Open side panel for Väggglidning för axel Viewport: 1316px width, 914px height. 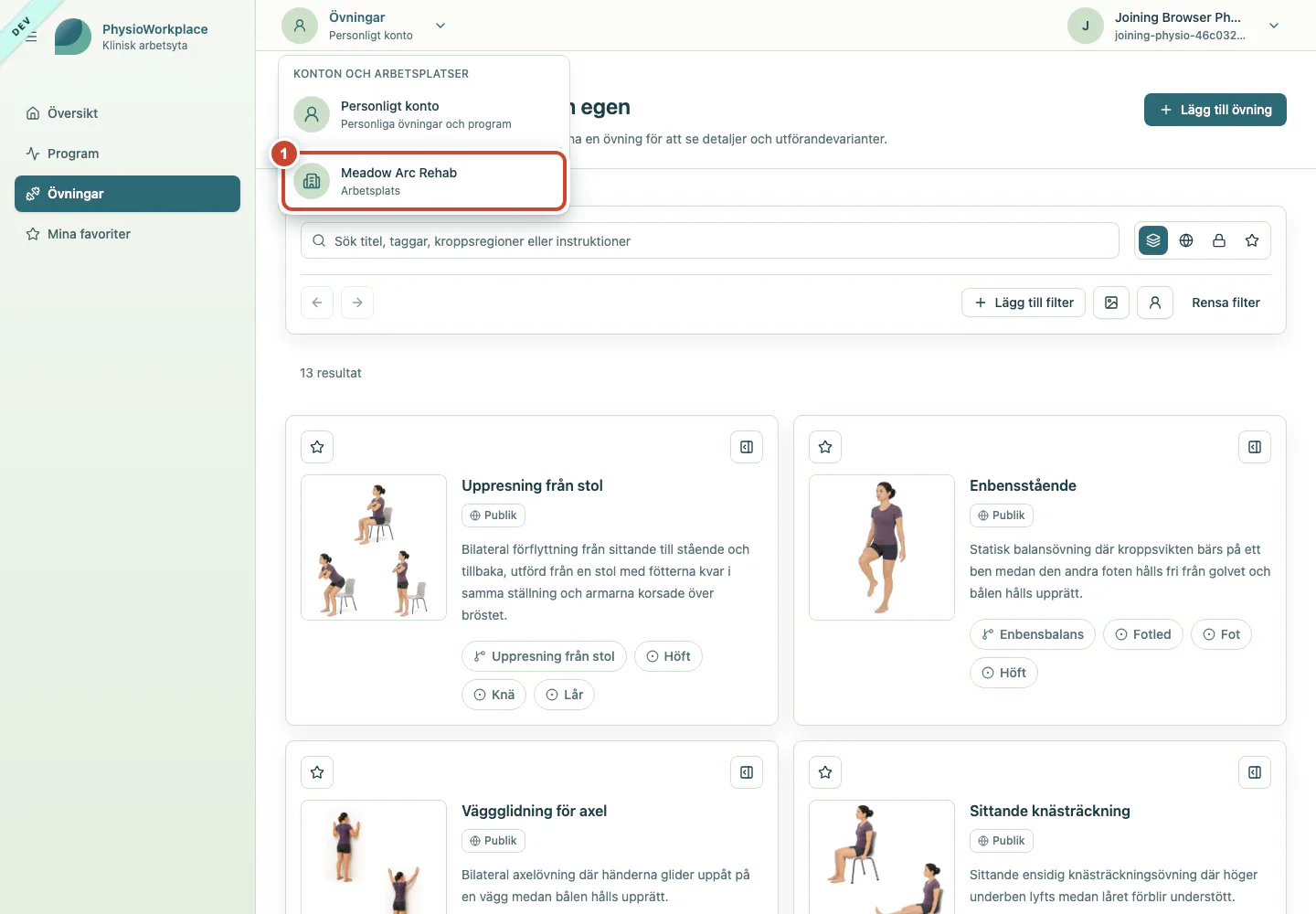tap(747, 772)
